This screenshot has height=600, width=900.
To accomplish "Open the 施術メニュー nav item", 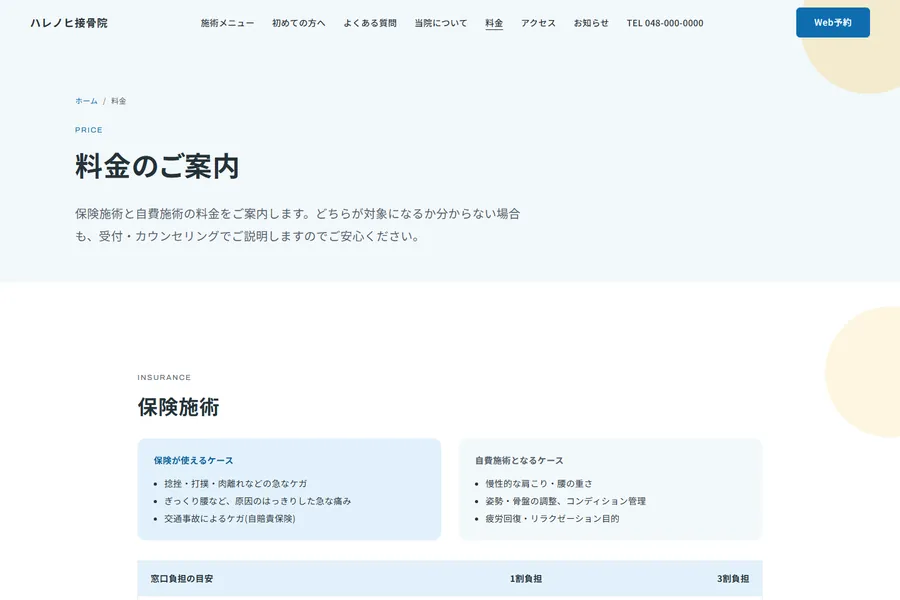I will point(227,23).
